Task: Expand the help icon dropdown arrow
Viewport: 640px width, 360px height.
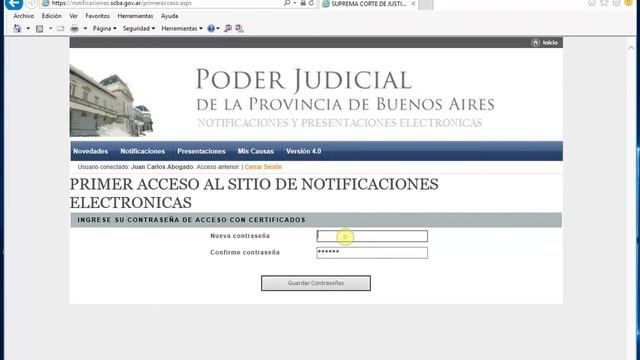Action: point(218,29)
